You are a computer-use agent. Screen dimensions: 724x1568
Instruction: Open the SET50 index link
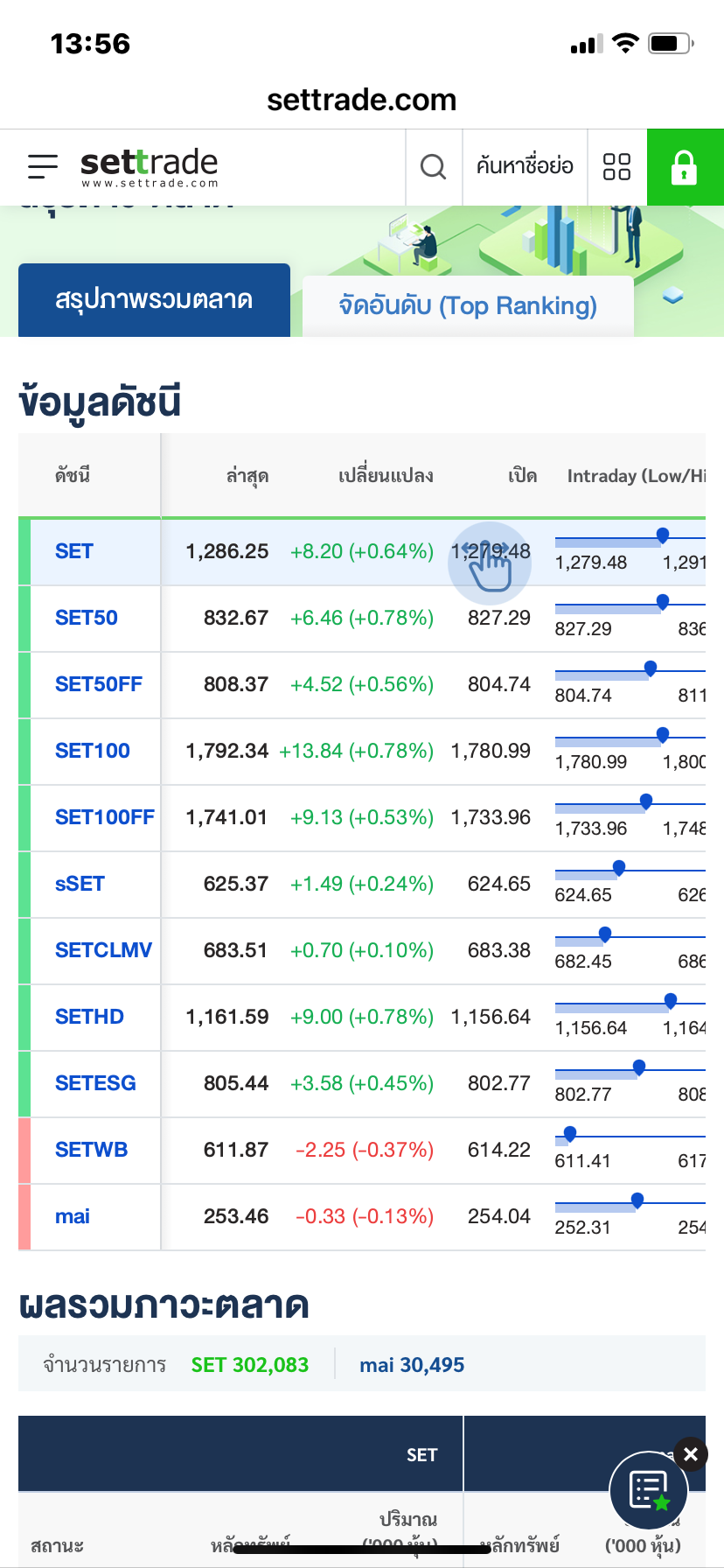[x=87, y=618]
